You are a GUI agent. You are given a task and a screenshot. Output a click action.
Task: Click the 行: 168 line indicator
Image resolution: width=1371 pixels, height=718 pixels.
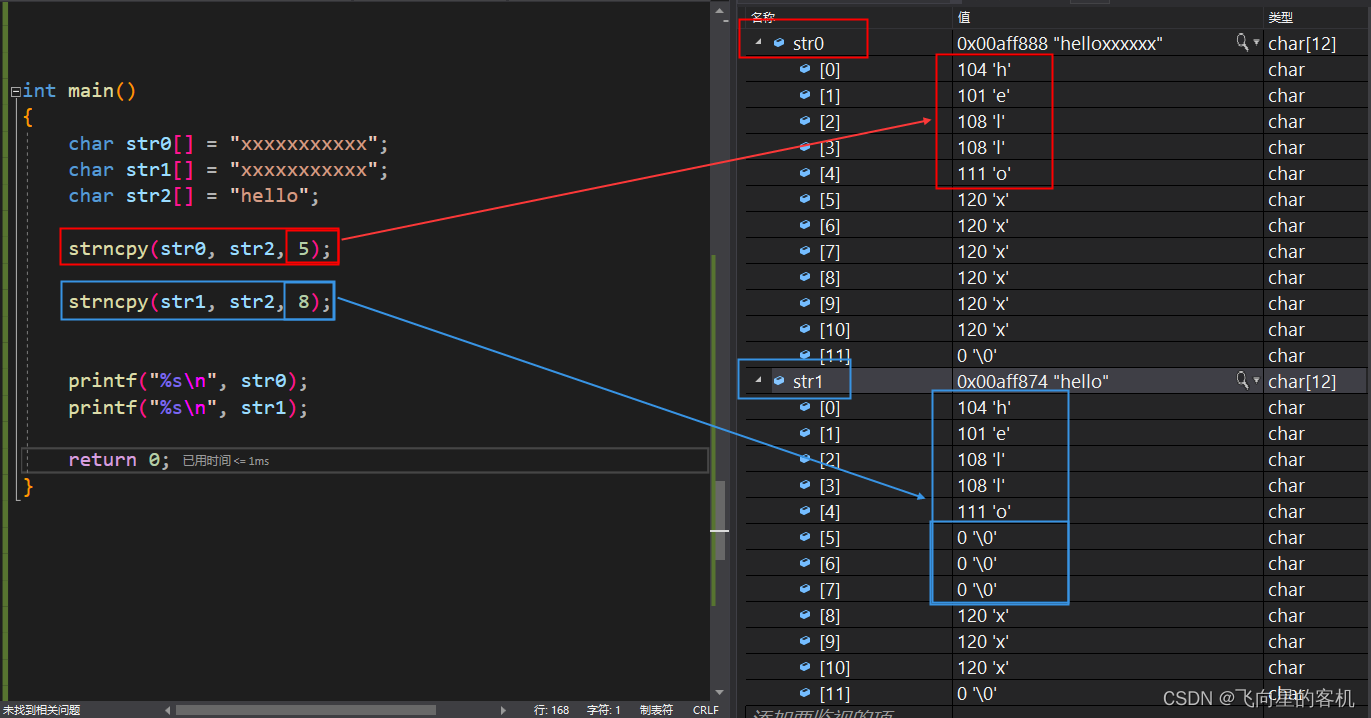click(x=551, y=710)
